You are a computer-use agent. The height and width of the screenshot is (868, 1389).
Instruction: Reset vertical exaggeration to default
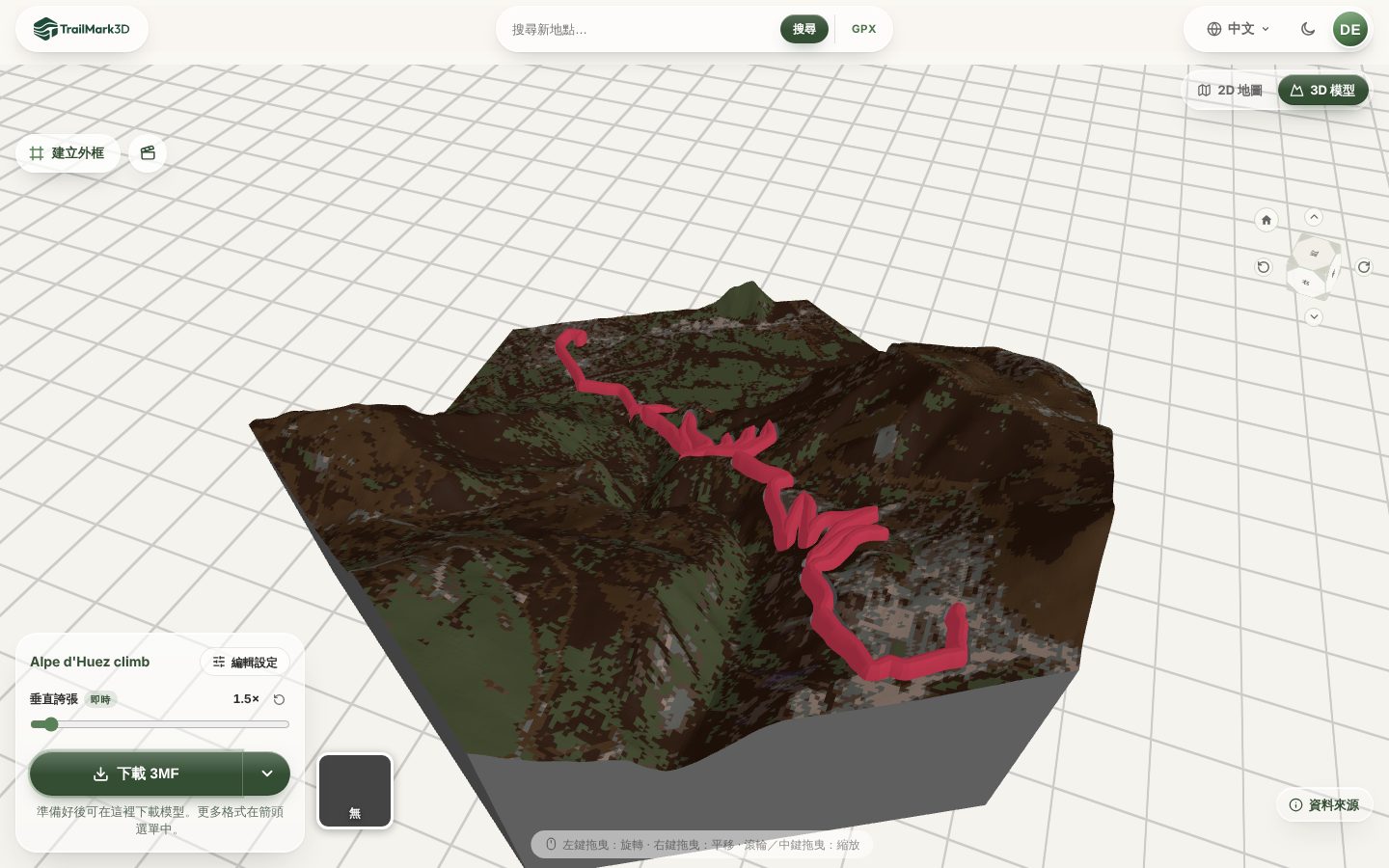click(x=279, y=699)
